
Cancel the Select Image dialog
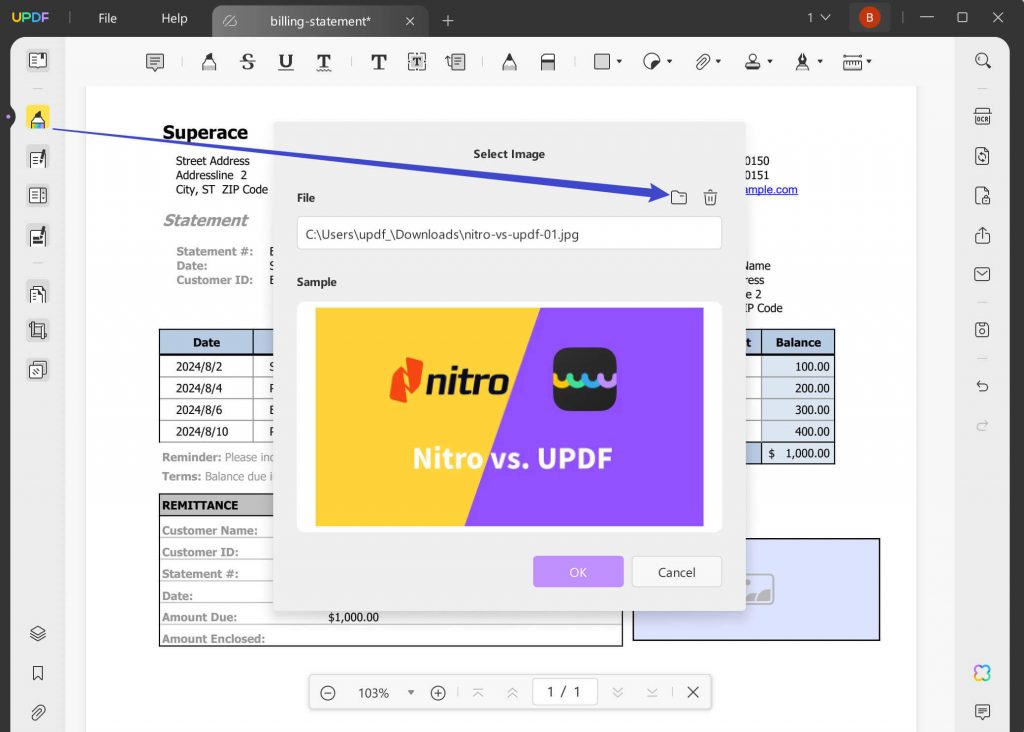point(676,571)
